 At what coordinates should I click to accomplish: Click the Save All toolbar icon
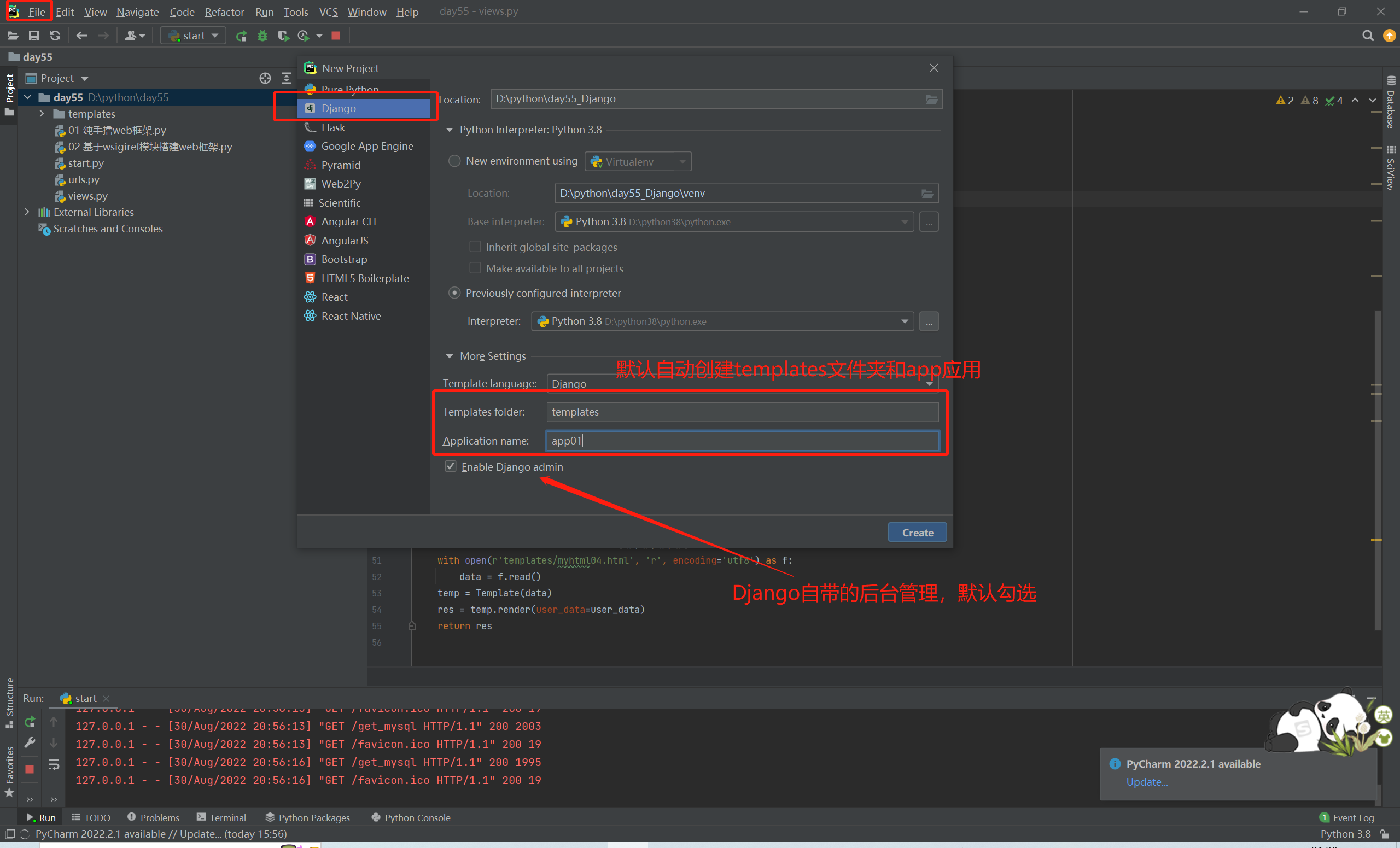(x=33, y=36)
